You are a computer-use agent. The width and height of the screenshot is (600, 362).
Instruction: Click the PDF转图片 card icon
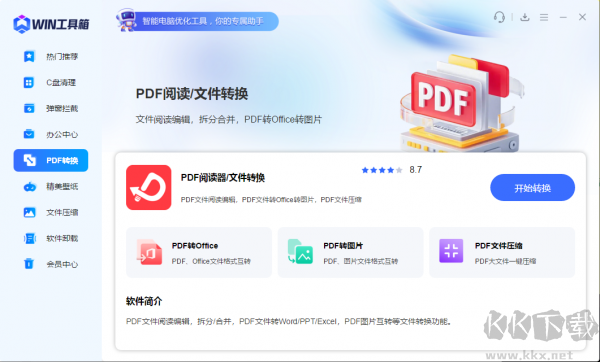click(x=300, y=252)
